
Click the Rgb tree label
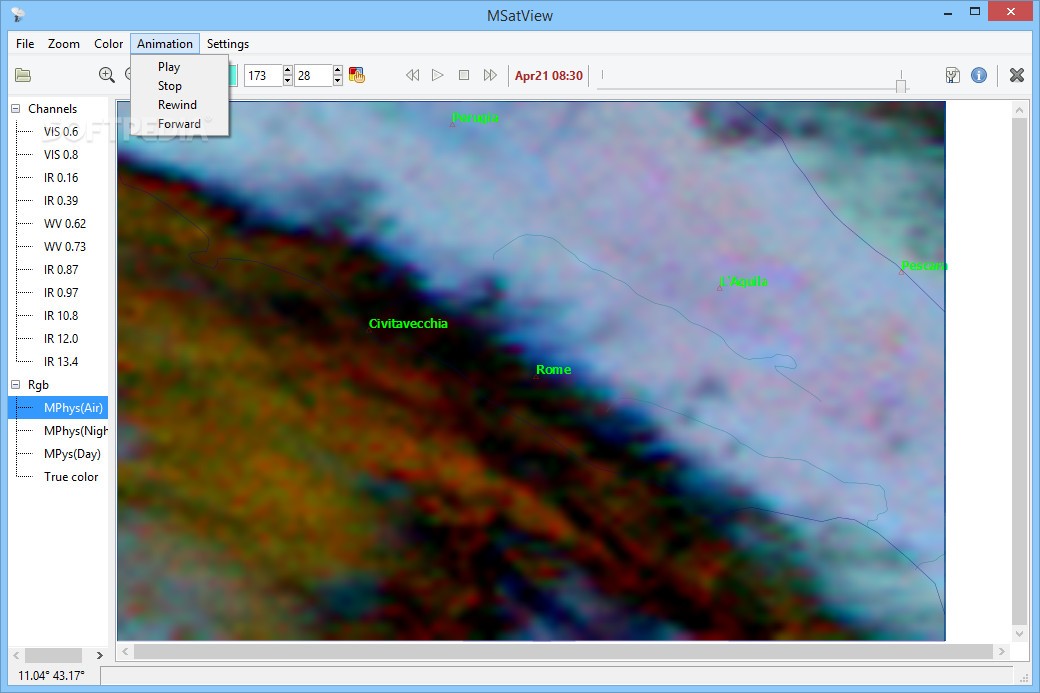click(x=38, y=385)
